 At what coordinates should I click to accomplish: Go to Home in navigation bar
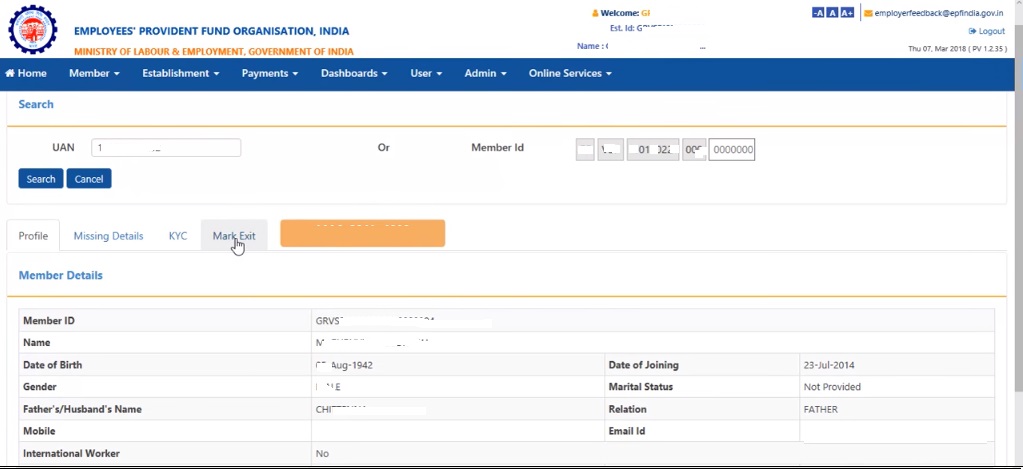pos(26,74)
